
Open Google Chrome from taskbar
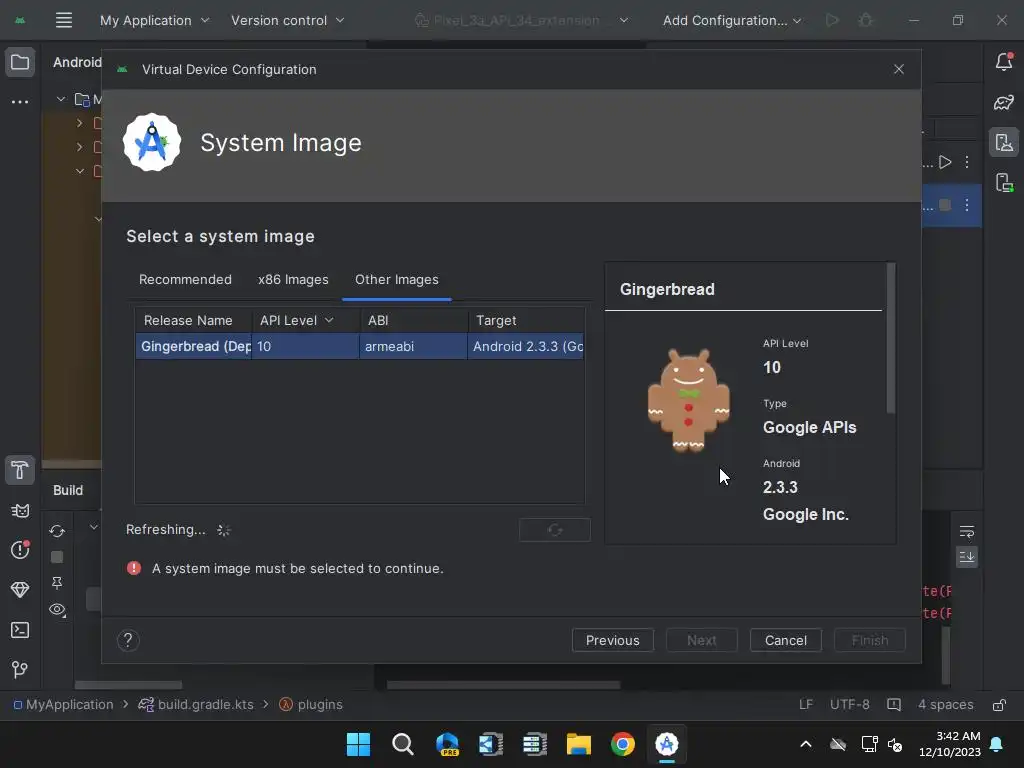pyautogui.click(x=622, y=744)
